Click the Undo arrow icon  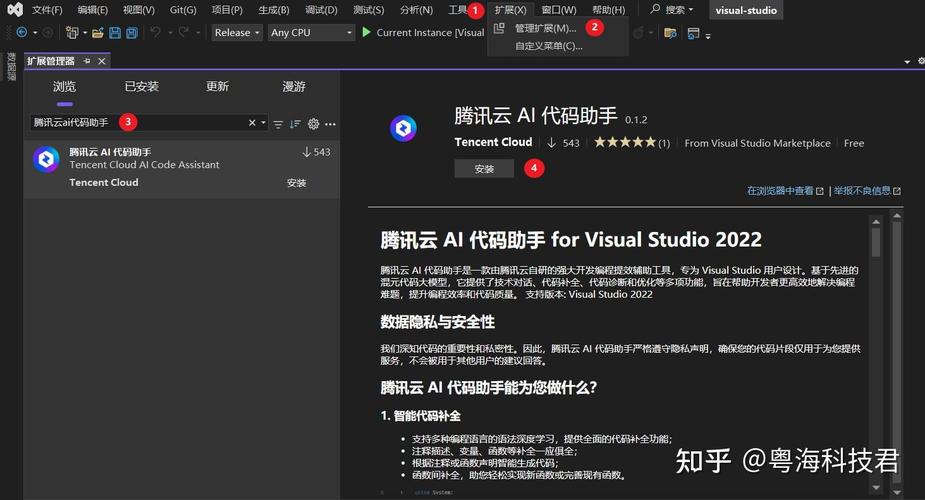click(x=156, y=32)
